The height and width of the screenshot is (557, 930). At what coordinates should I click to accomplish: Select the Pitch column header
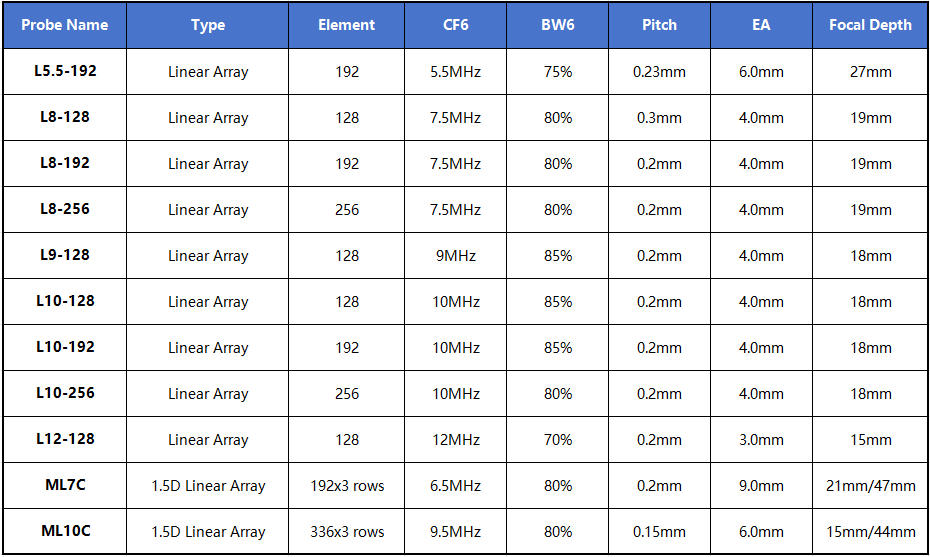tap(659, 25)
